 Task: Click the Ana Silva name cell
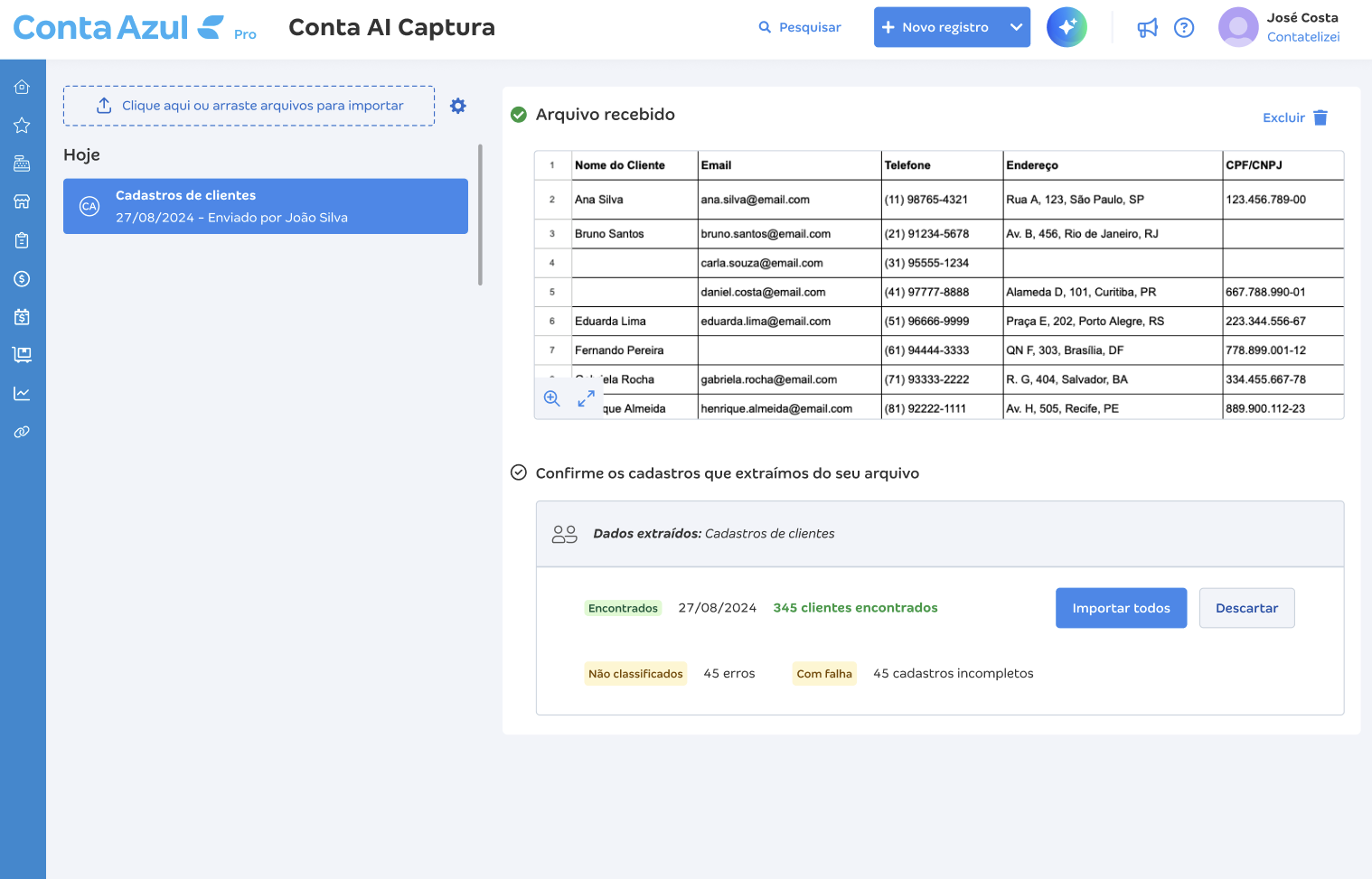coord(634,200)
